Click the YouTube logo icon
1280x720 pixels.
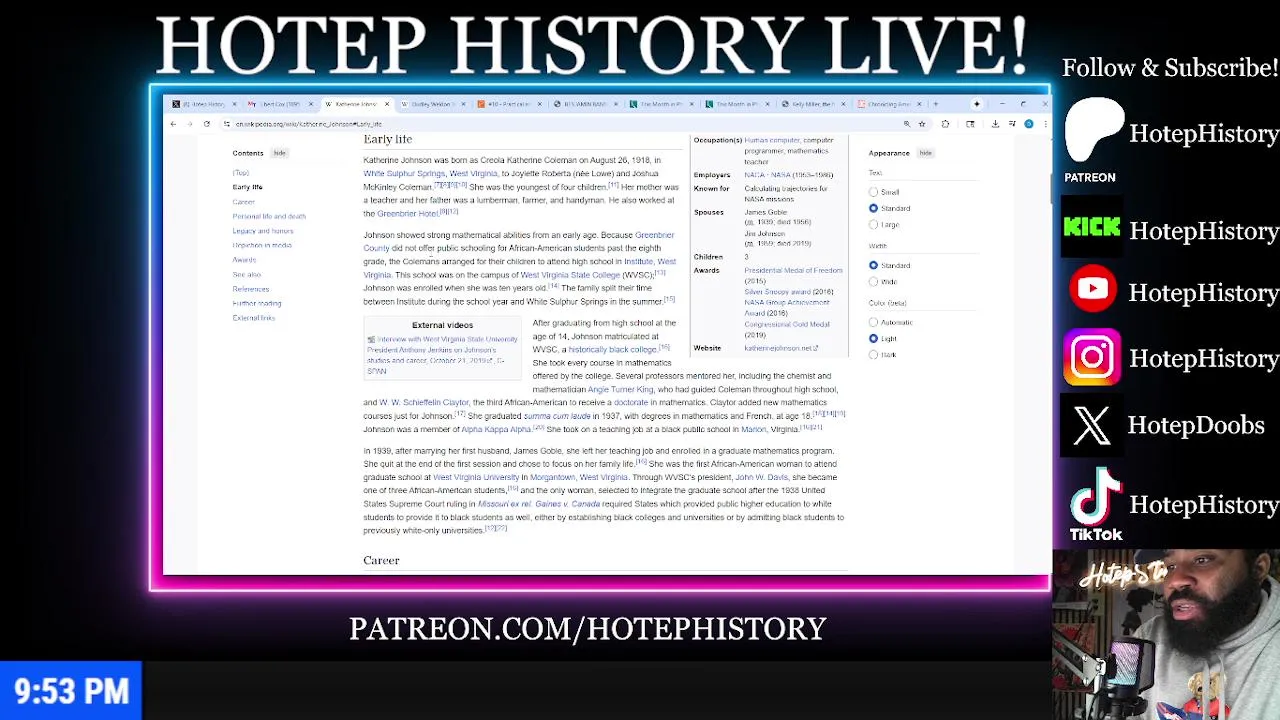(1092, 290)
